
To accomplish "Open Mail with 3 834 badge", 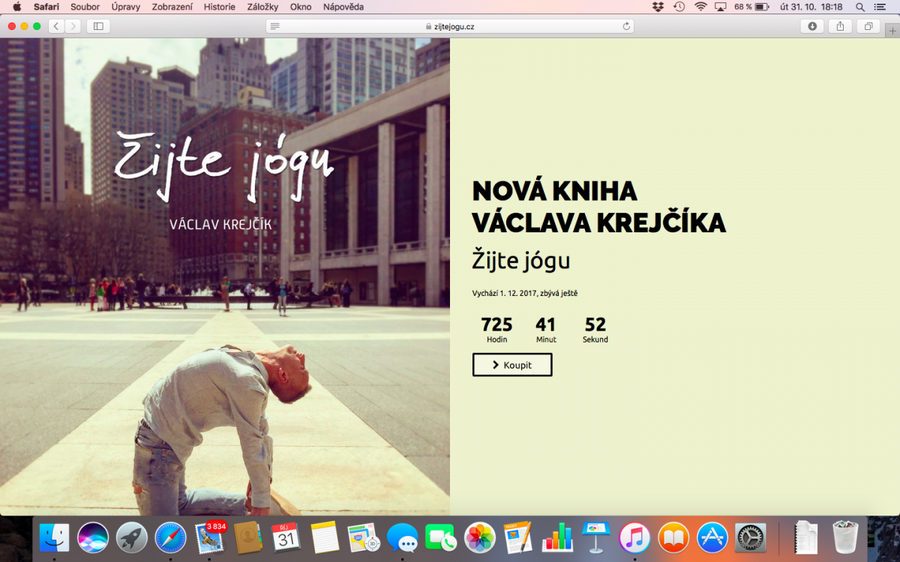I will pos(209,538).
